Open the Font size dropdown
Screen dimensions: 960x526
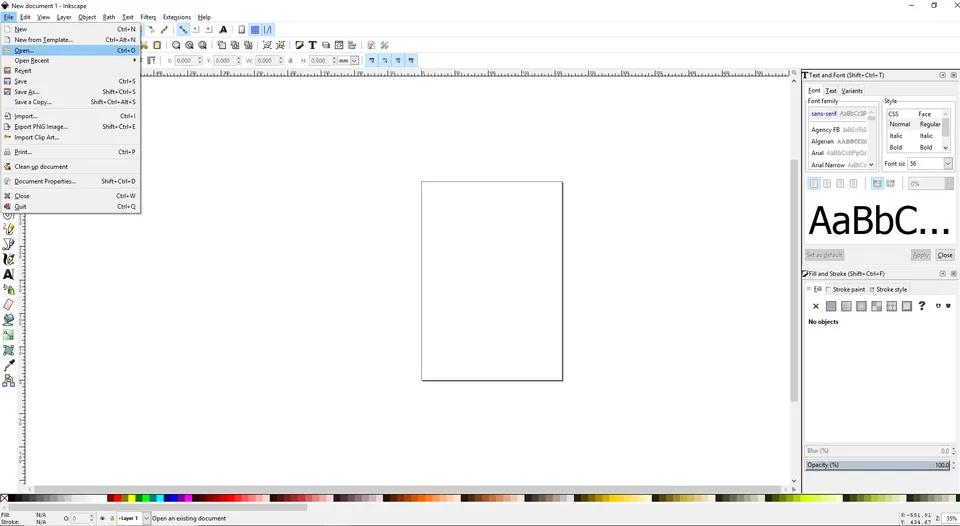click(948, 163)
